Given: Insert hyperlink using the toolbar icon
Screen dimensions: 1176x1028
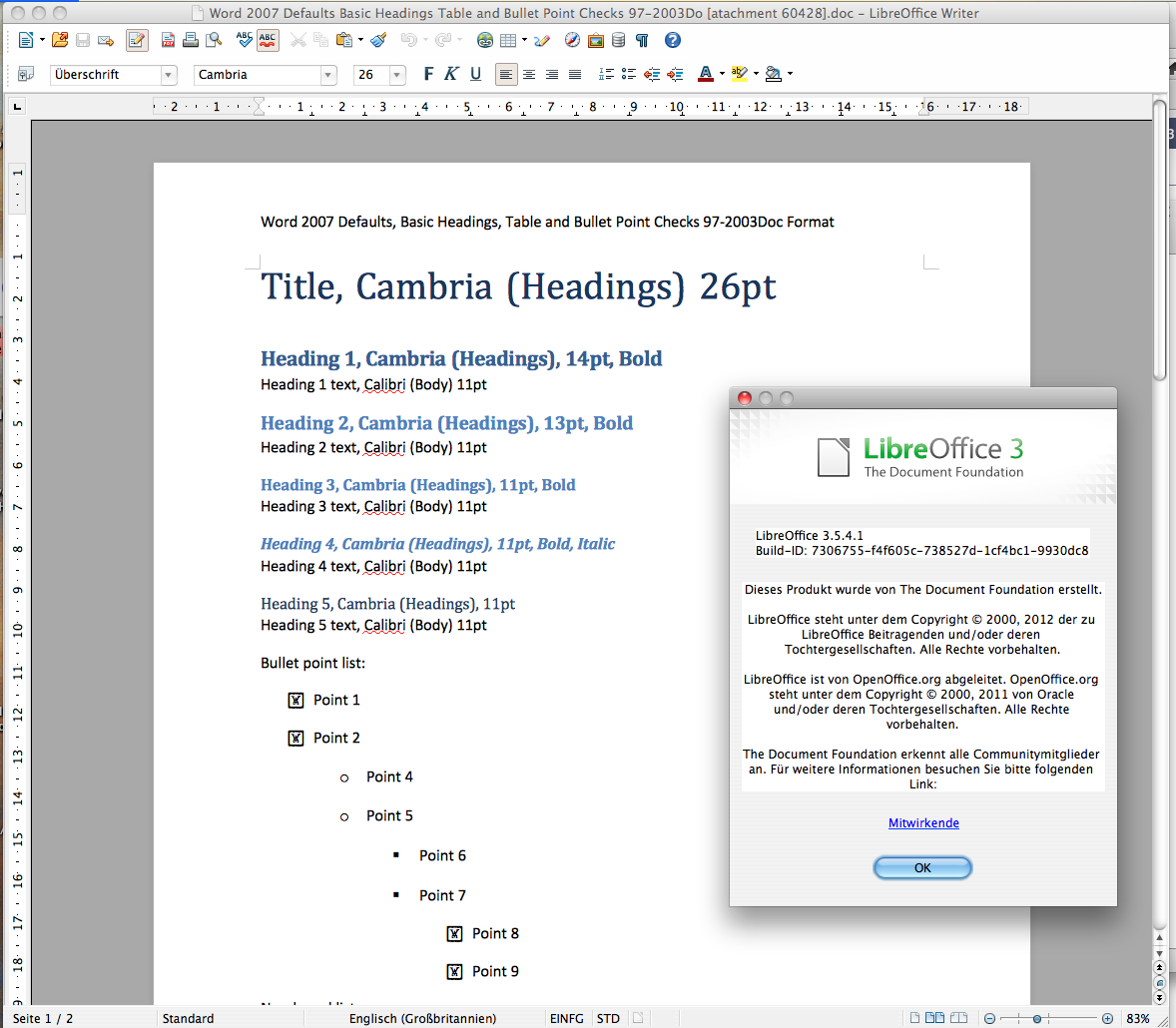Looking at the screenshot, I should click(485, 41).
